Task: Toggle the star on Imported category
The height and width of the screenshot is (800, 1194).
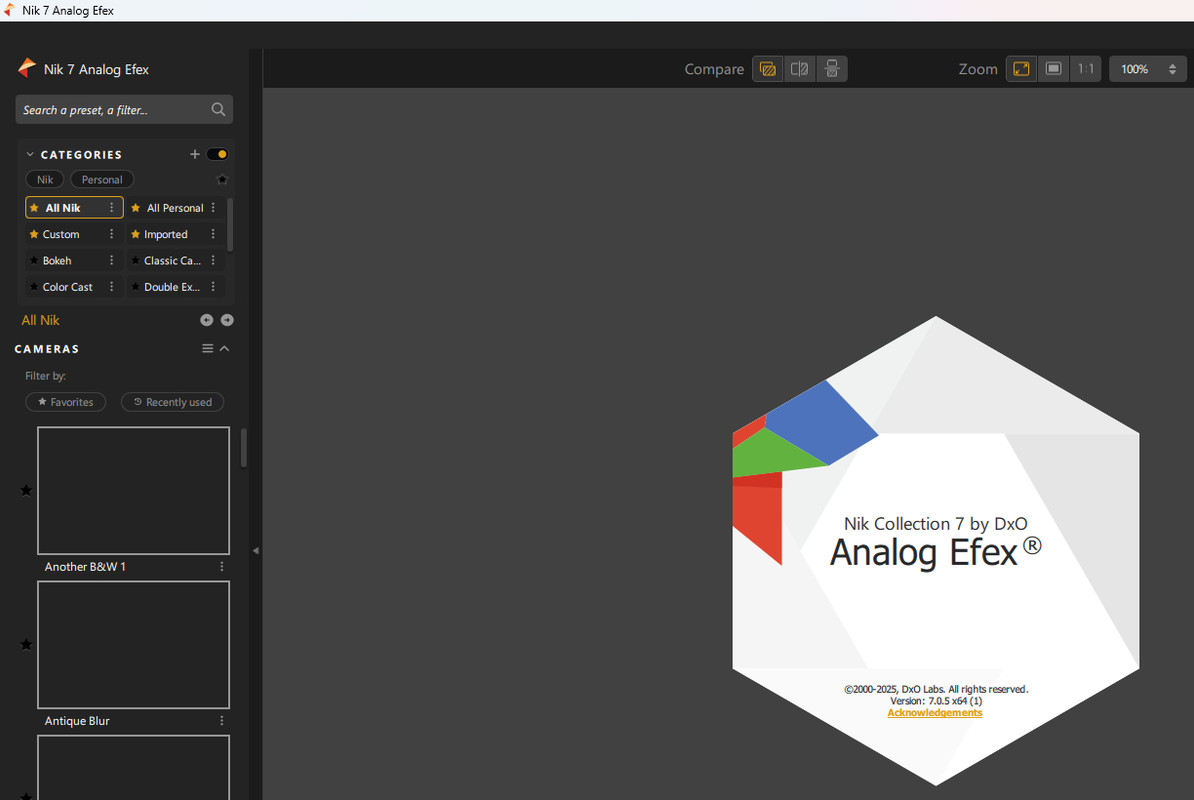Action: [136, 234]
